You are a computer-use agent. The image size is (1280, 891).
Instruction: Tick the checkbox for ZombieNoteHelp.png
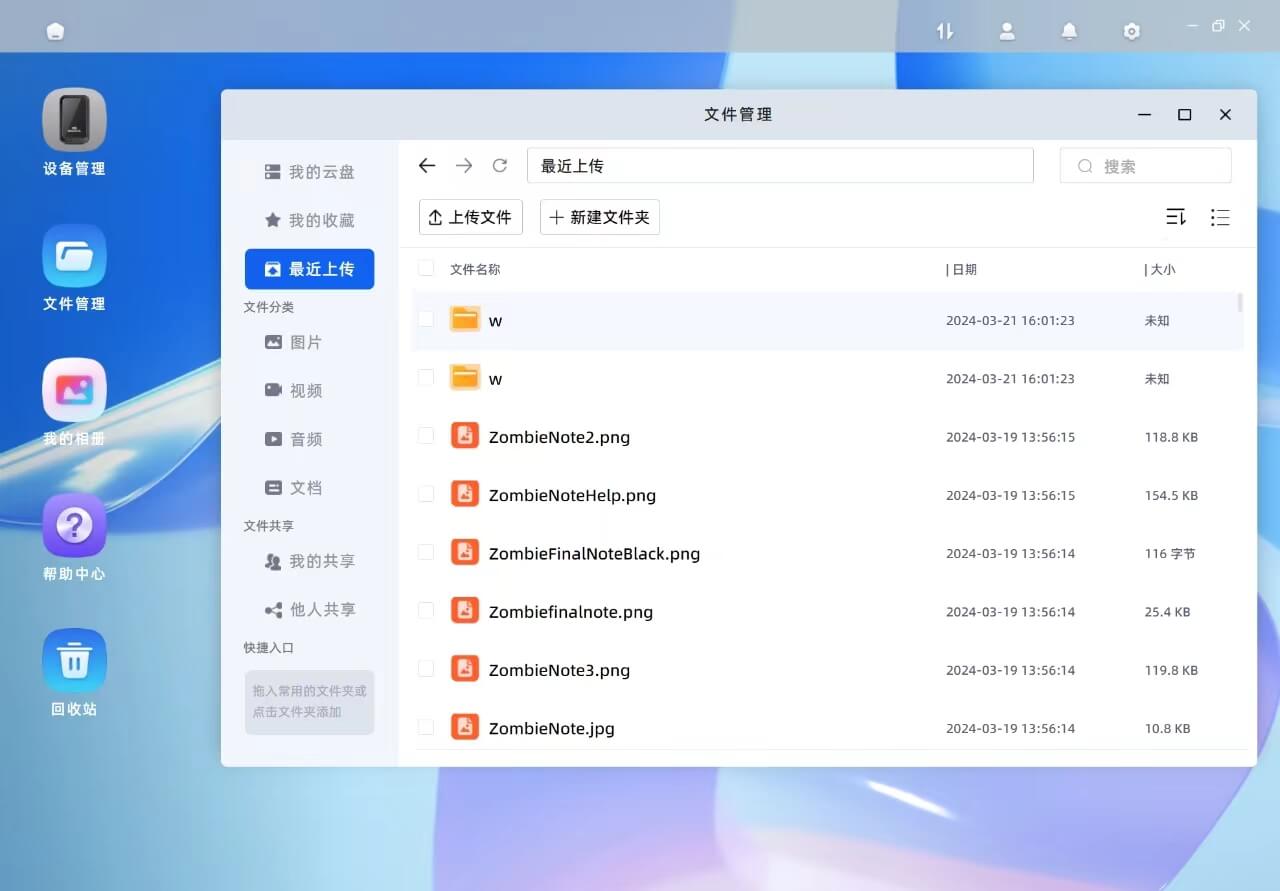pyautogui.click(x=426, y=494)
